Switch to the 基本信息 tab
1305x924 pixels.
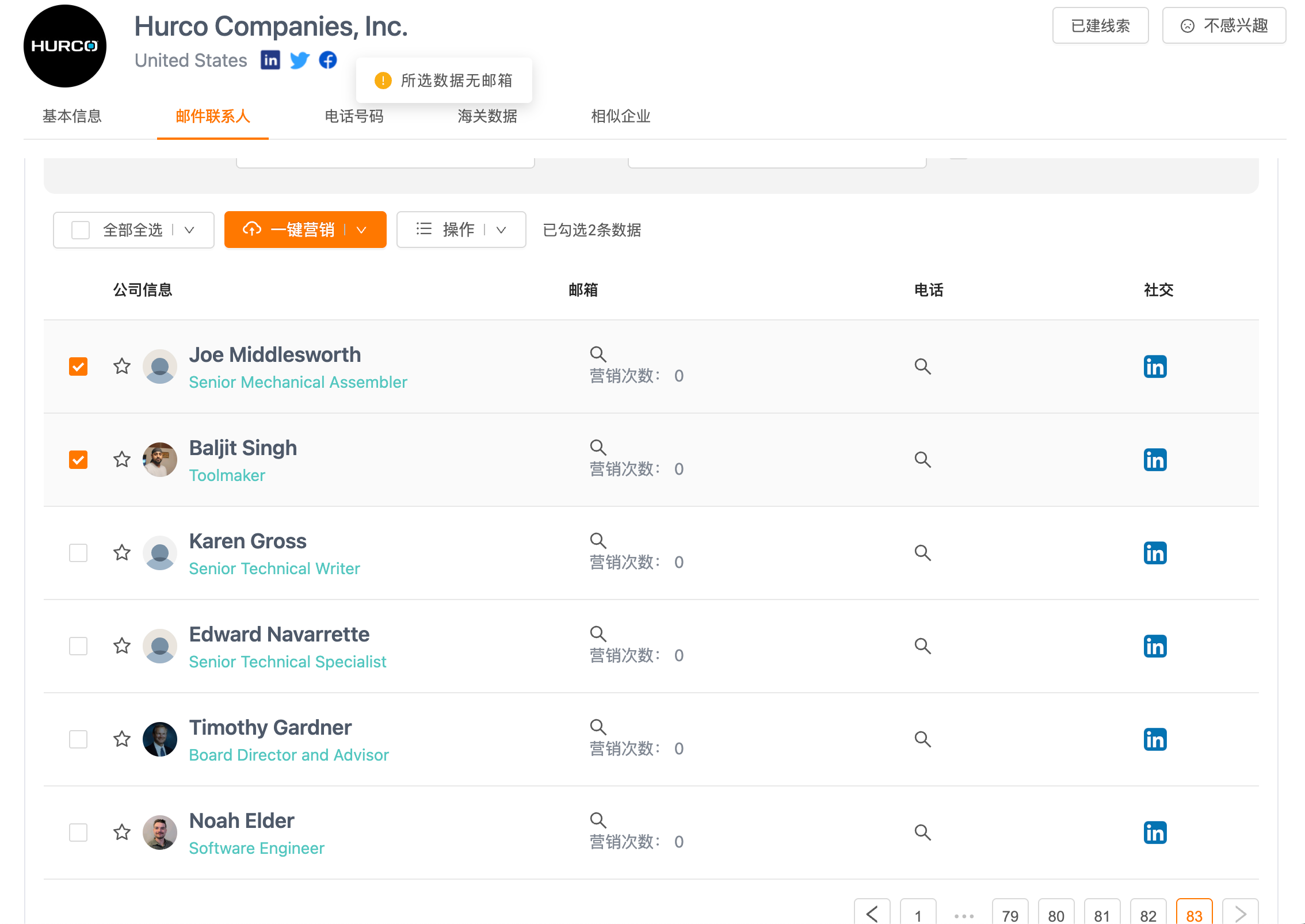[72, 116]
